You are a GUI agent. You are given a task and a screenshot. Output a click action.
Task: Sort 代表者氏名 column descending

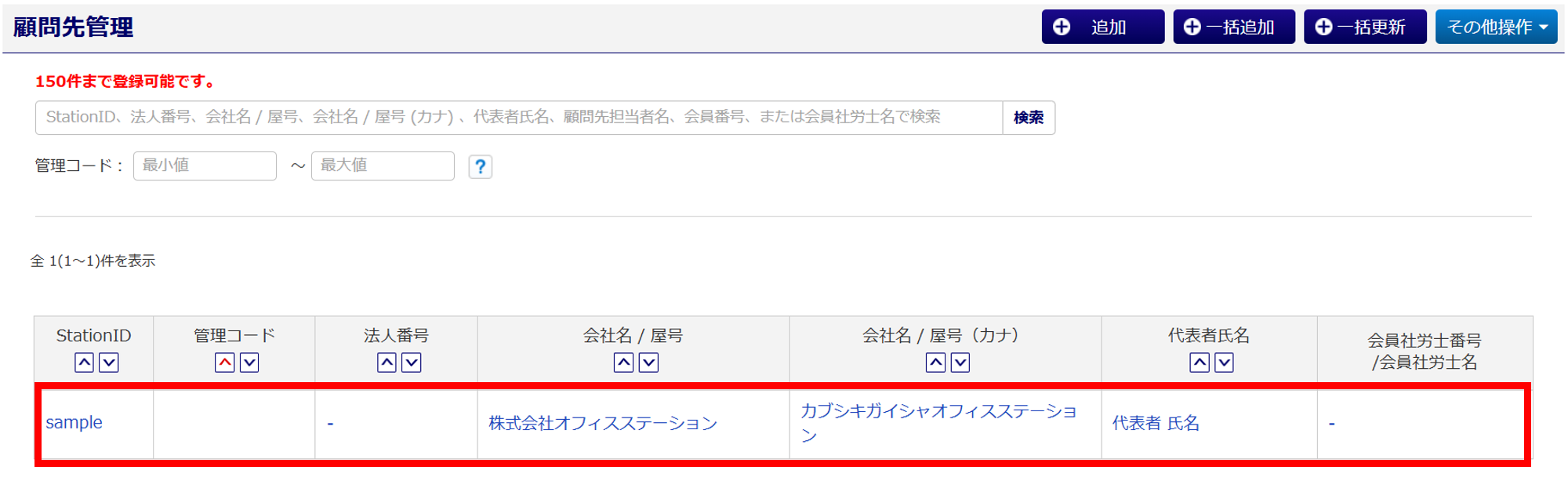tap(1225, 363)
